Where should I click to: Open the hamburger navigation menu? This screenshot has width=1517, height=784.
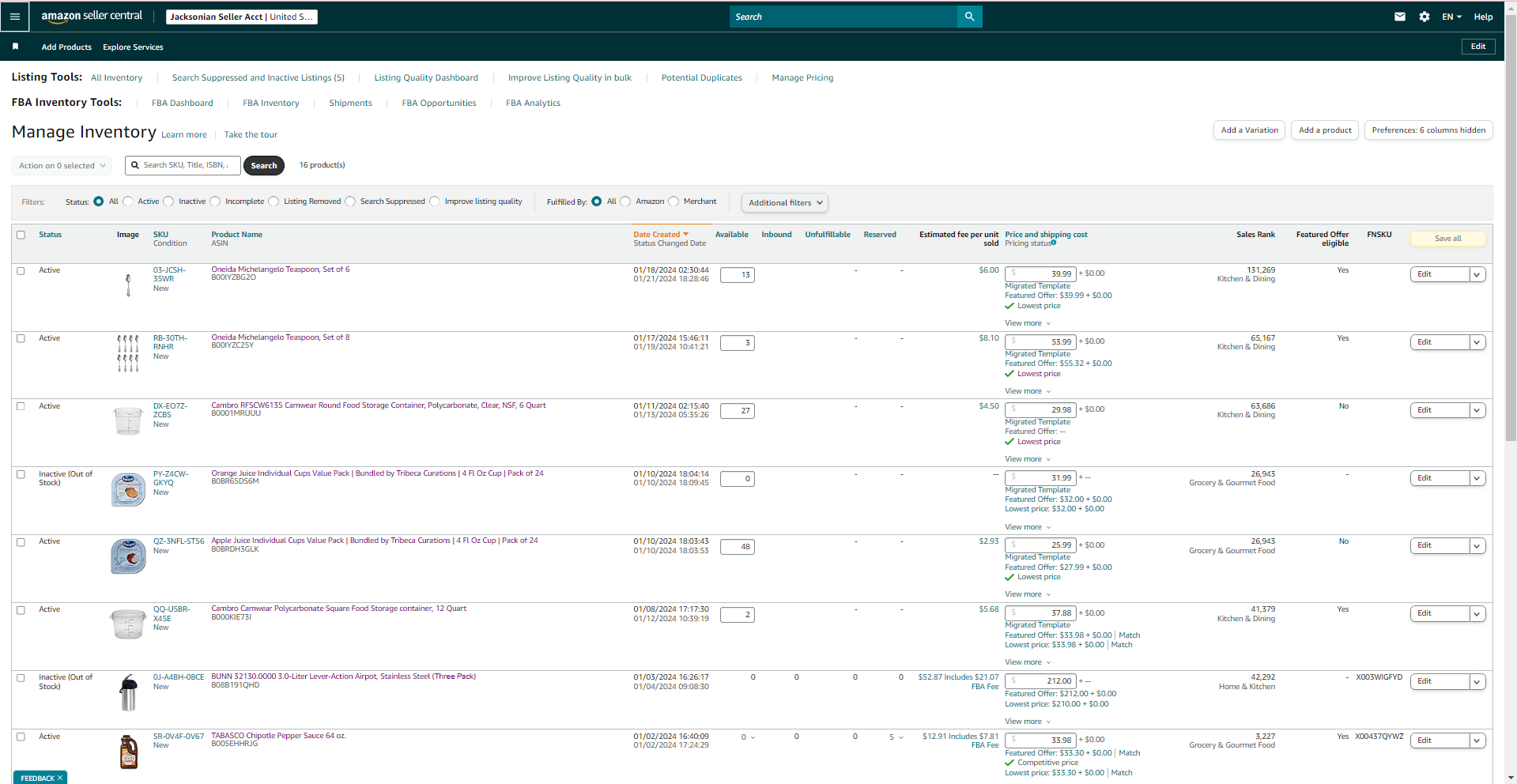(14, 17)
